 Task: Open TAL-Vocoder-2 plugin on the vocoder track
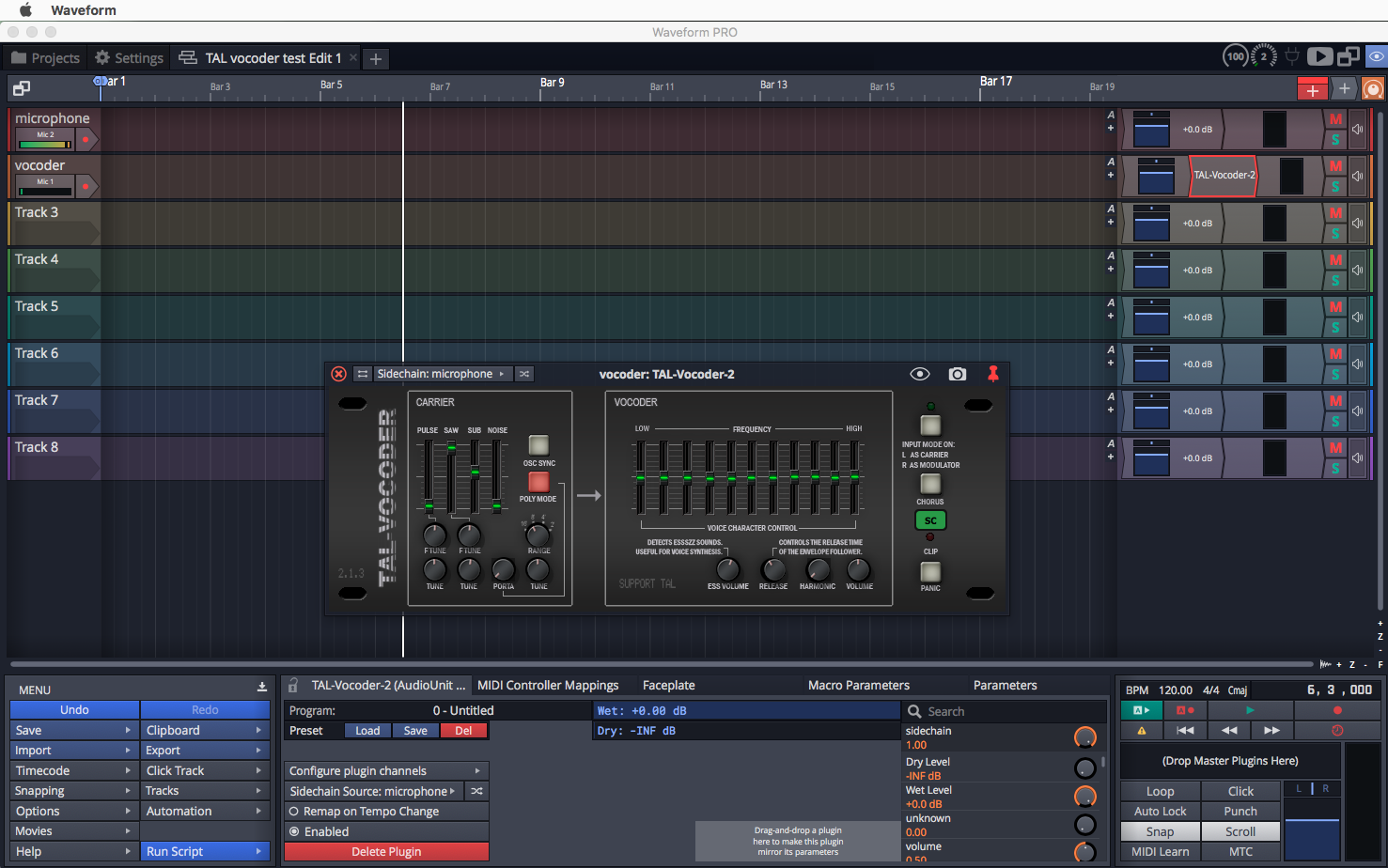tap(1224, 176)
